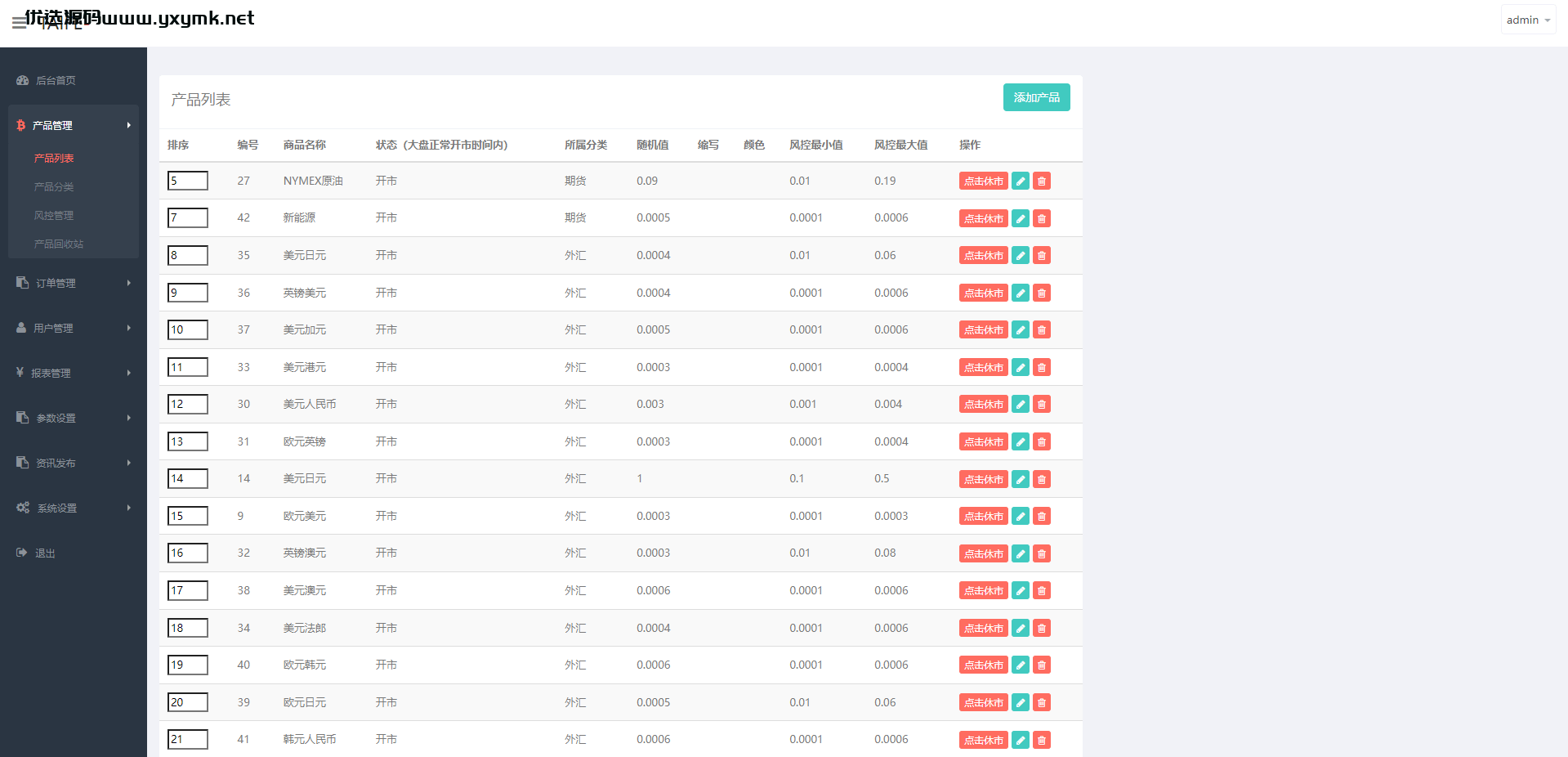Expand 报表管理 sidebar section
The image size is (1568, 757).
pyautogui.click(x=74, y=373)
